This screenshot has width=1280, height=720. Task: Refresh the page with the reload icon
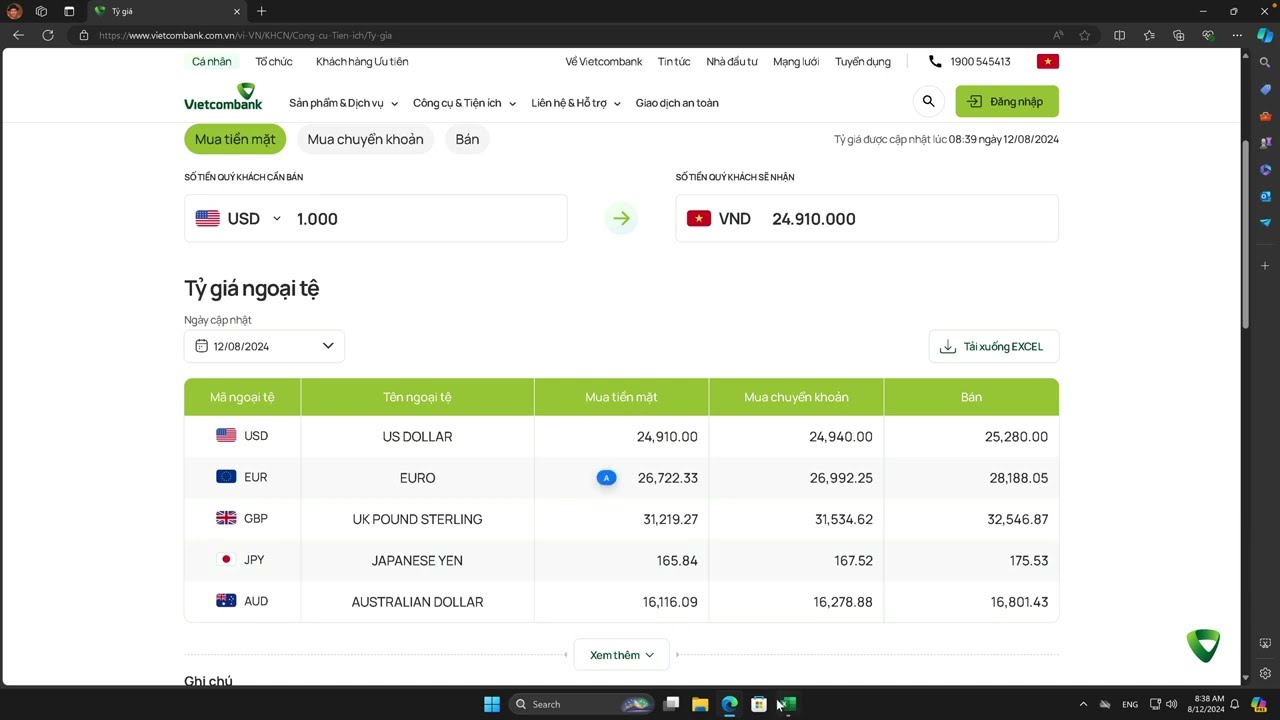pyautogui.click(x=47, y=35)
